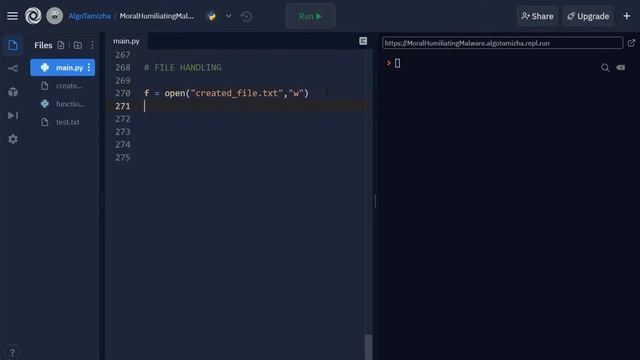
Task: Click the Share button
Action: tap(537, 16)
